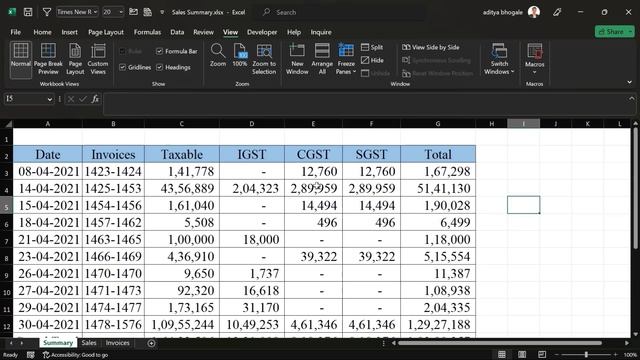Click Zoom to Selection

(264, 60)
